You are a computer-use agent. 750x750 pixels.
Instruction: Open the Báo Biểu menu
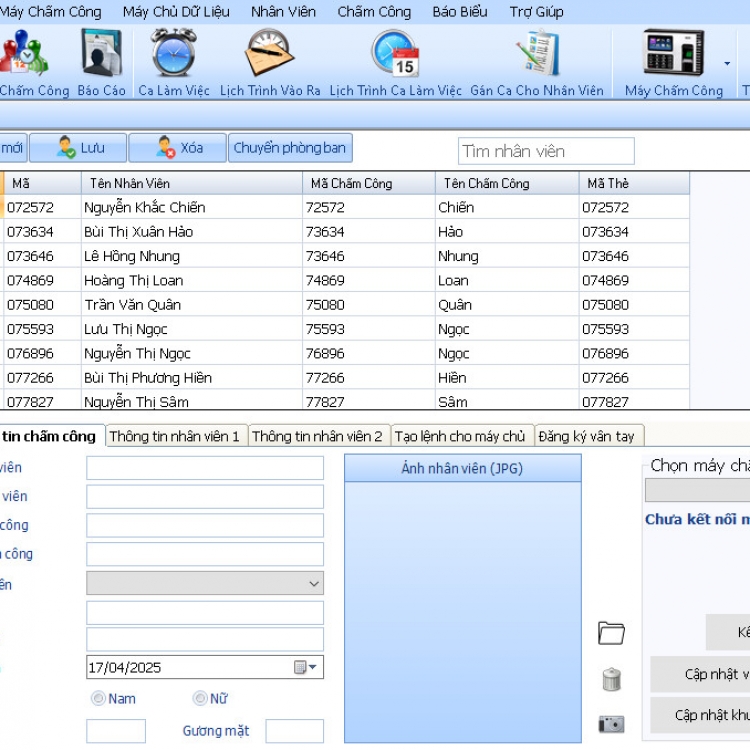(460, 12)
